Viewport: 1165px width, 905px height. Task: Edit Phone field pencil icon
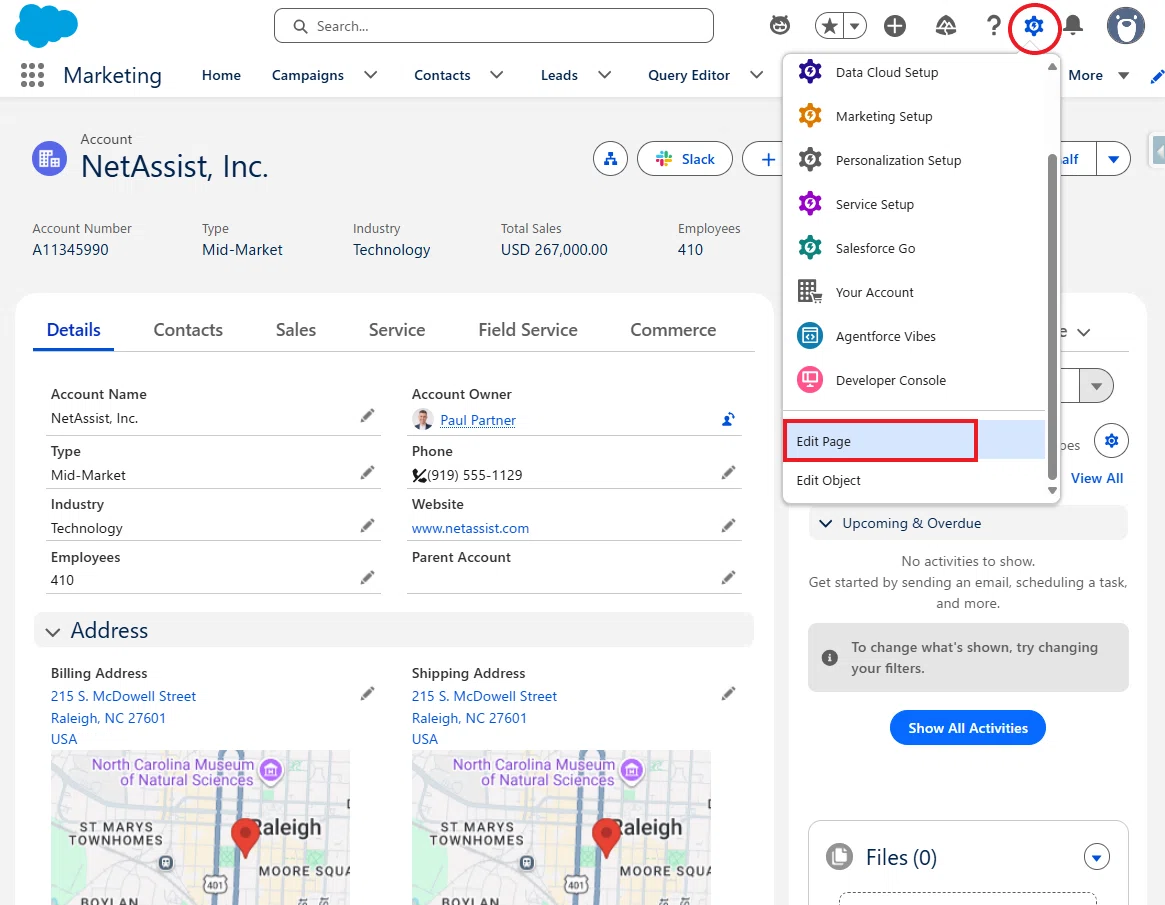pos(728,473)
